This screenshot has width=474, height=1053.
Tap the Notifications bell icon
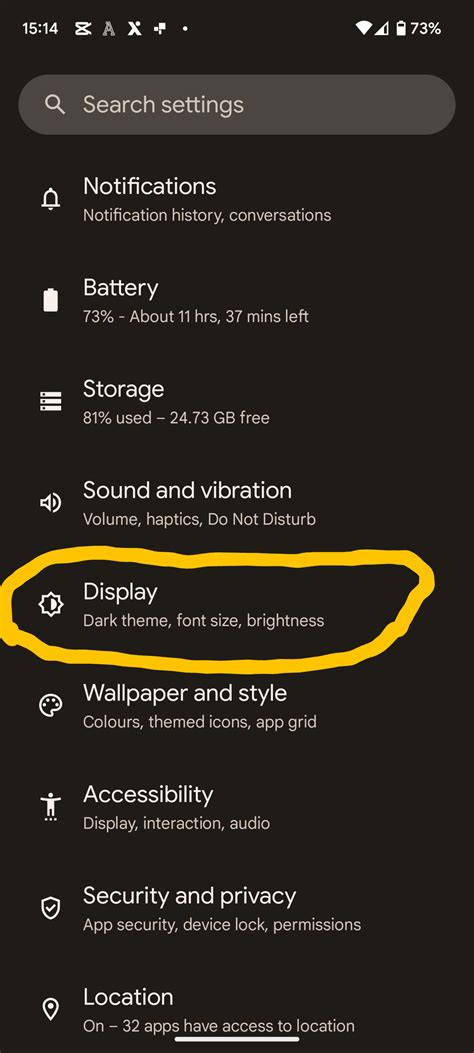click(x=51, y=199)
